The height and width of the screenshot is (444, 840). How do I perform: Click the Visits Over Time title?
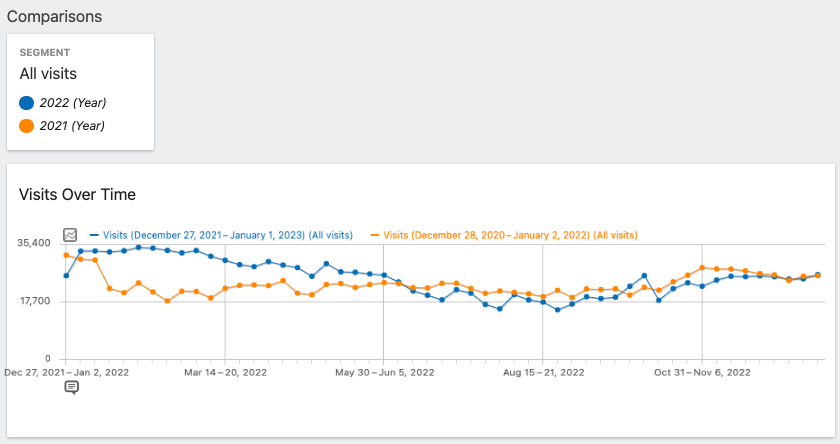click(77, 195)
